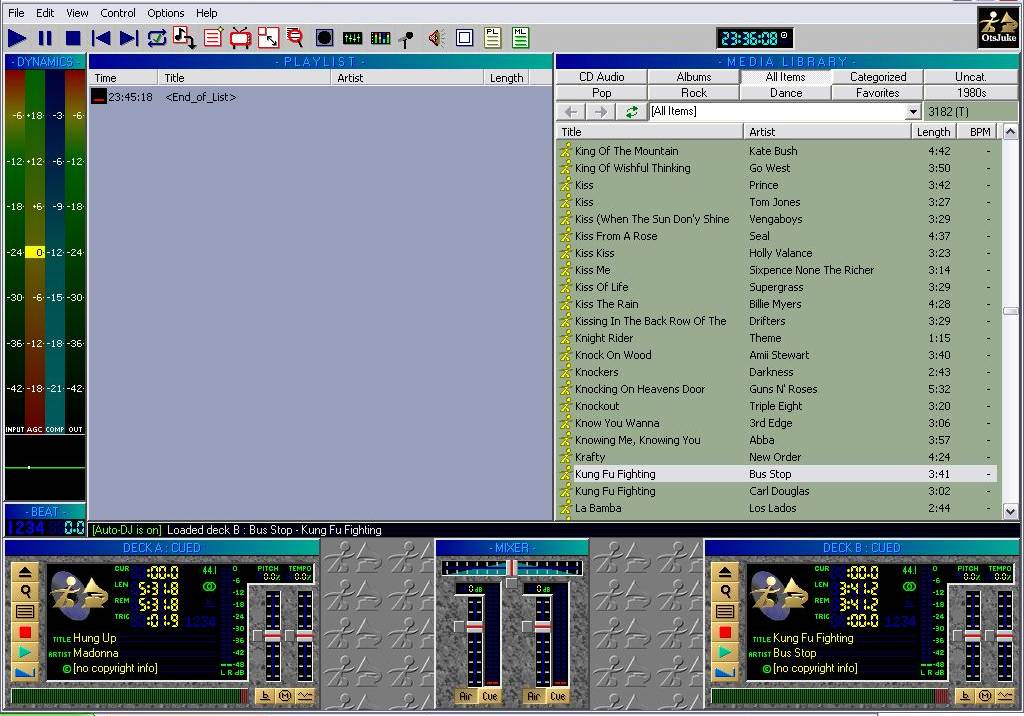
Task: Expand the [All Items] dropdown
Action: click(x=913, y=112)
